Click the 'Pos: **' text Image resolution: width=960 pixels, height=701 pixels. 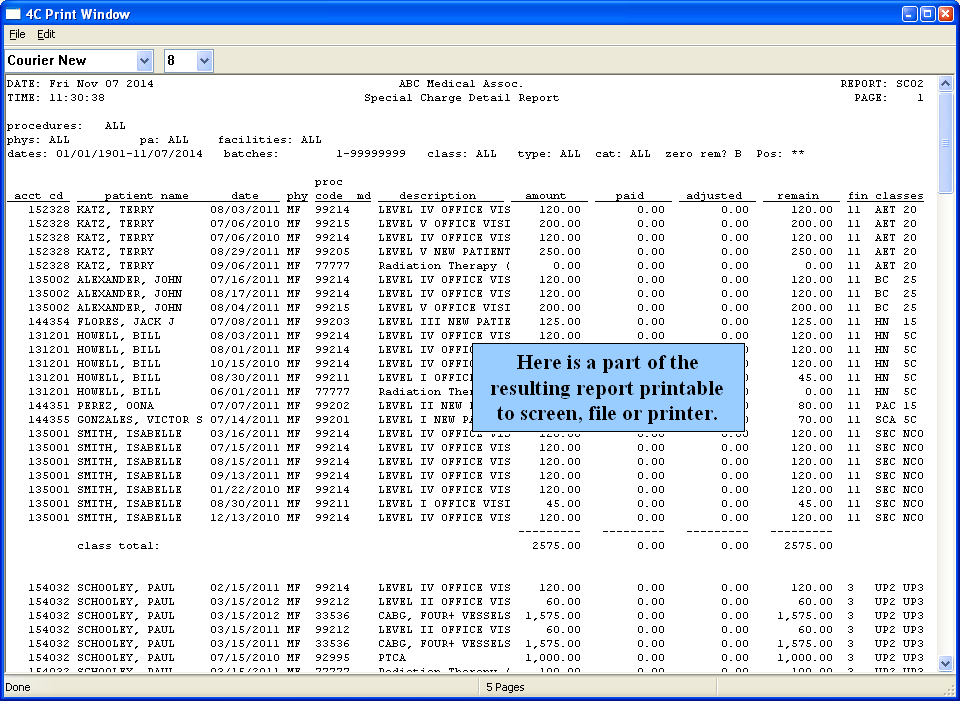tap(781, 154)
